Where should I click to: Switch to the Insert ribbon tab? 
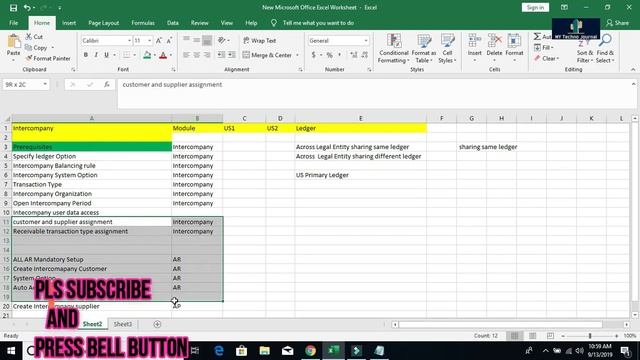(x=69, y=23)
